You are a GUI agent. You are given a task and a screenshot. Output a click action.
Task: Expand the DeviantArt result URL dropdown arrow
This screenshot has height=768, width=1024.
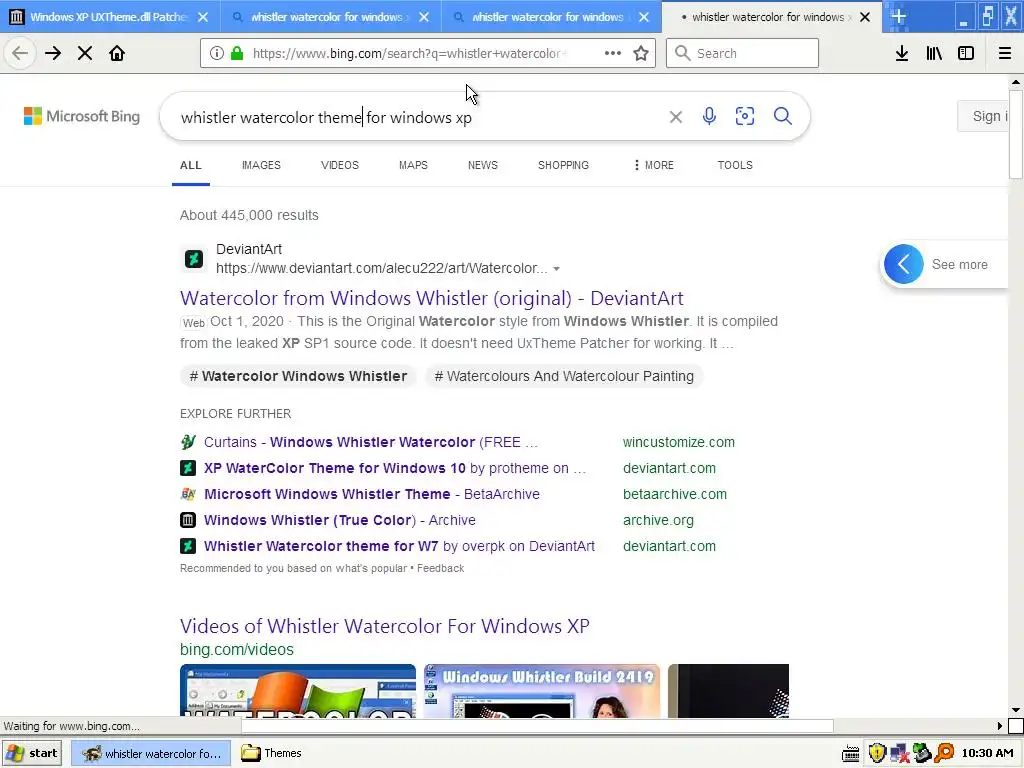pyautogui.click(x=556, y=268)
